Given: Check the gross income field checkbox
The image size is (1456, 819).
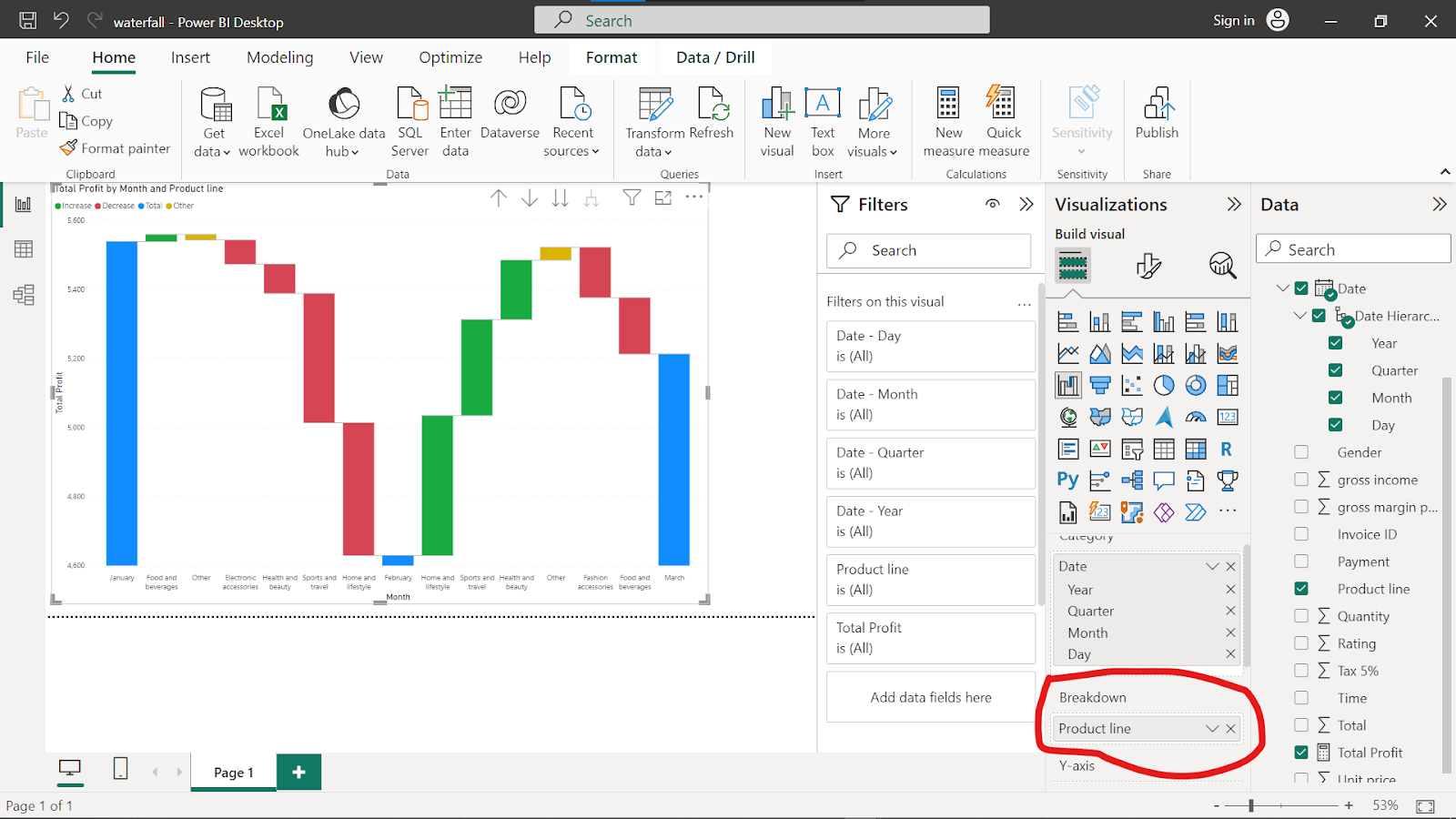Looking at the screenshot, I should (1301, 480).
